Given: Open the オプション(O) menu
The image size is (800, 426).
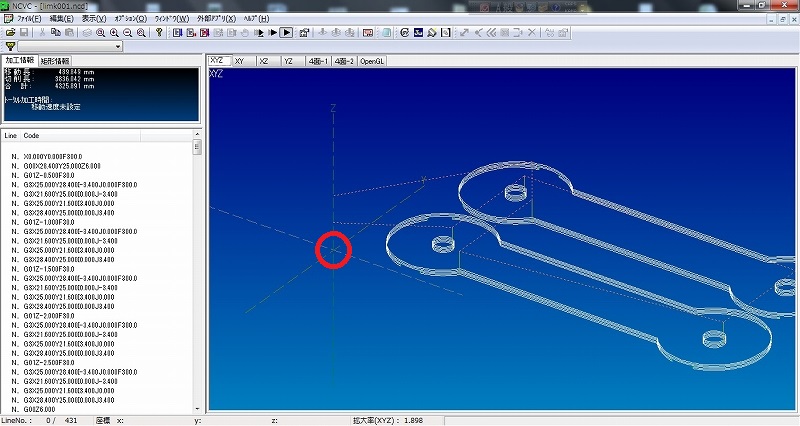Looking at the screenshot, I should (x=129, y=18).
